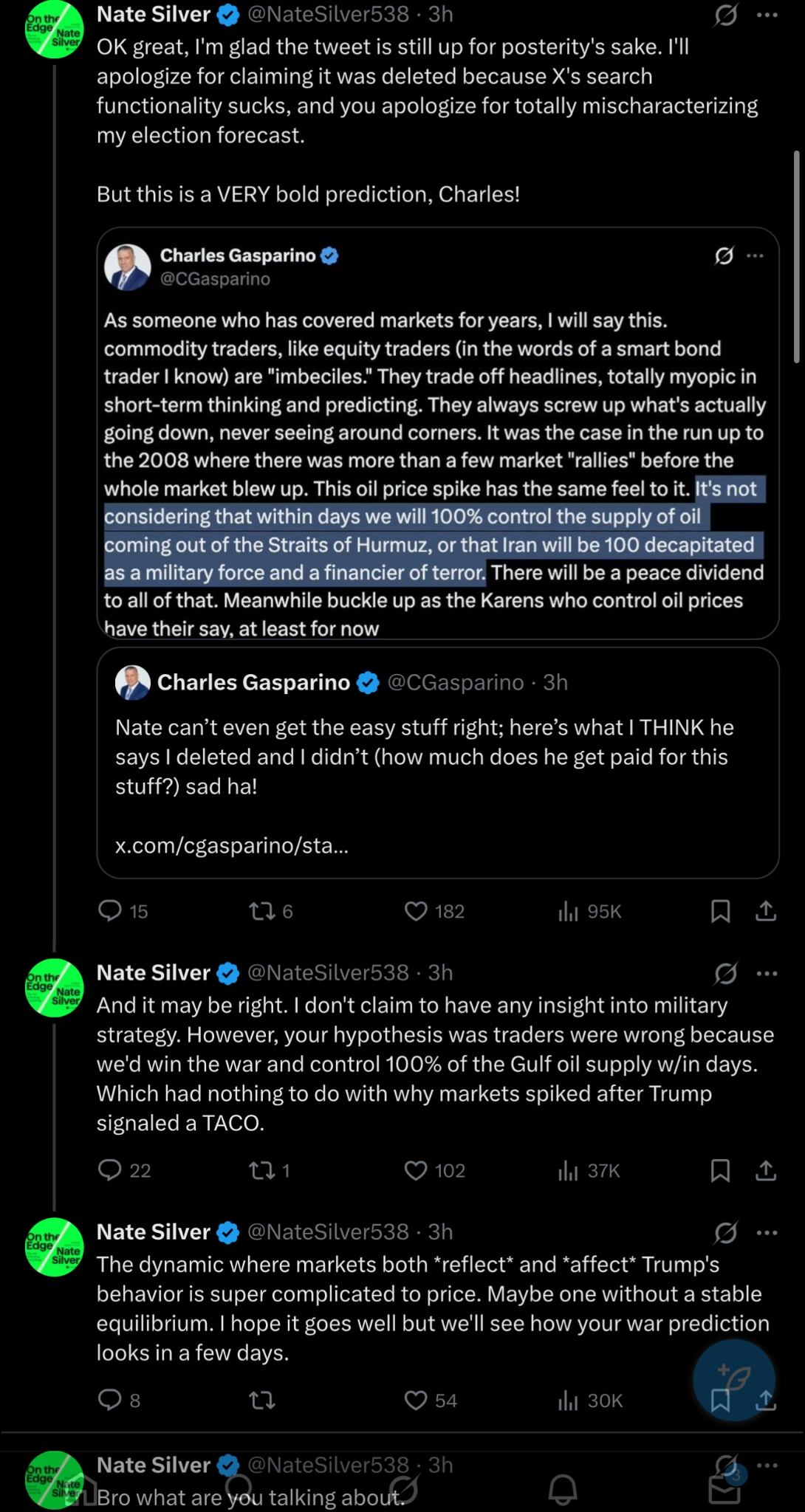Share the tweet with 37K views
Screen dimensions: 805x1512
coord(766,1170)
